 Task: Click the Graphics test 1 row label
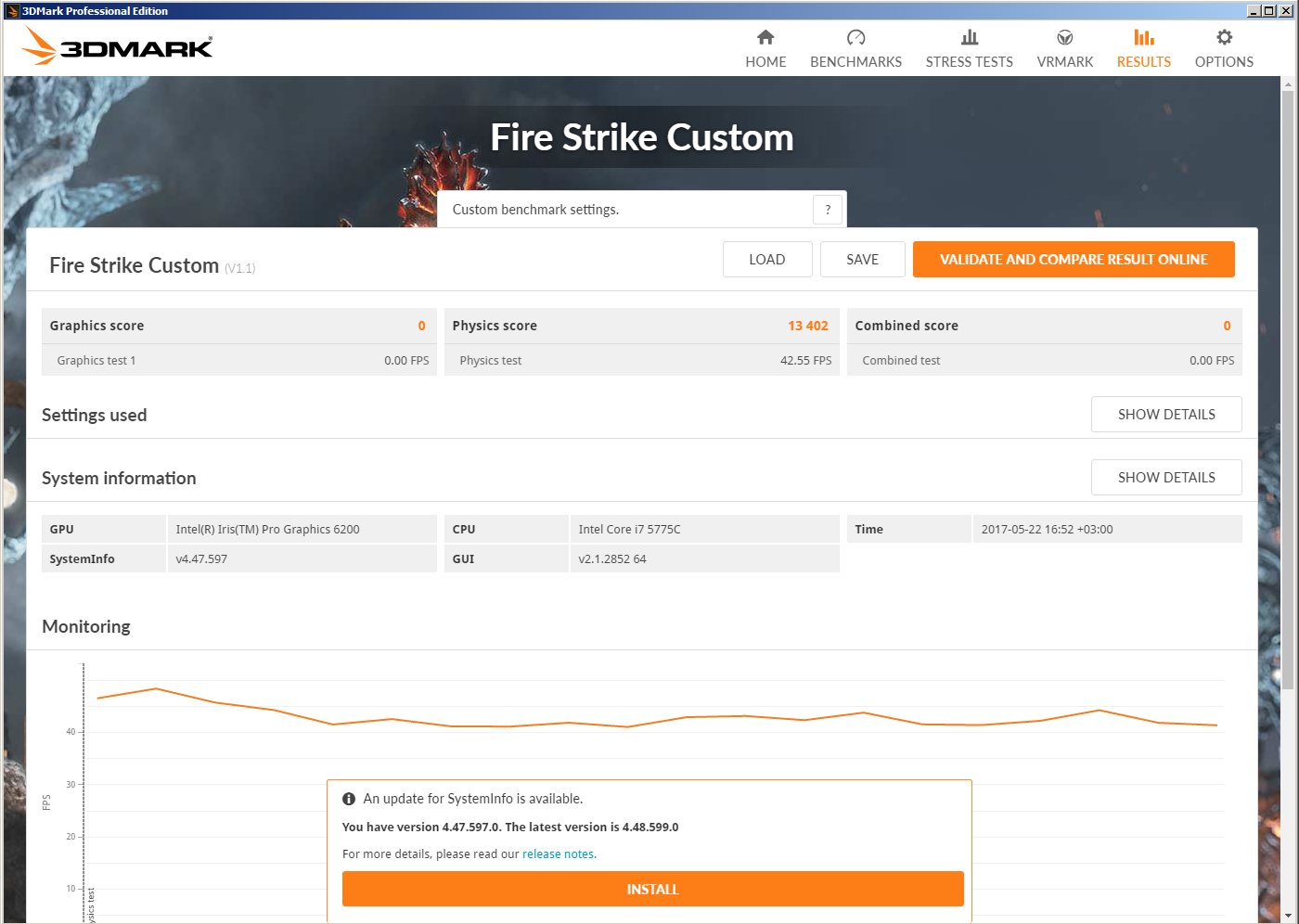coord(96,361)
